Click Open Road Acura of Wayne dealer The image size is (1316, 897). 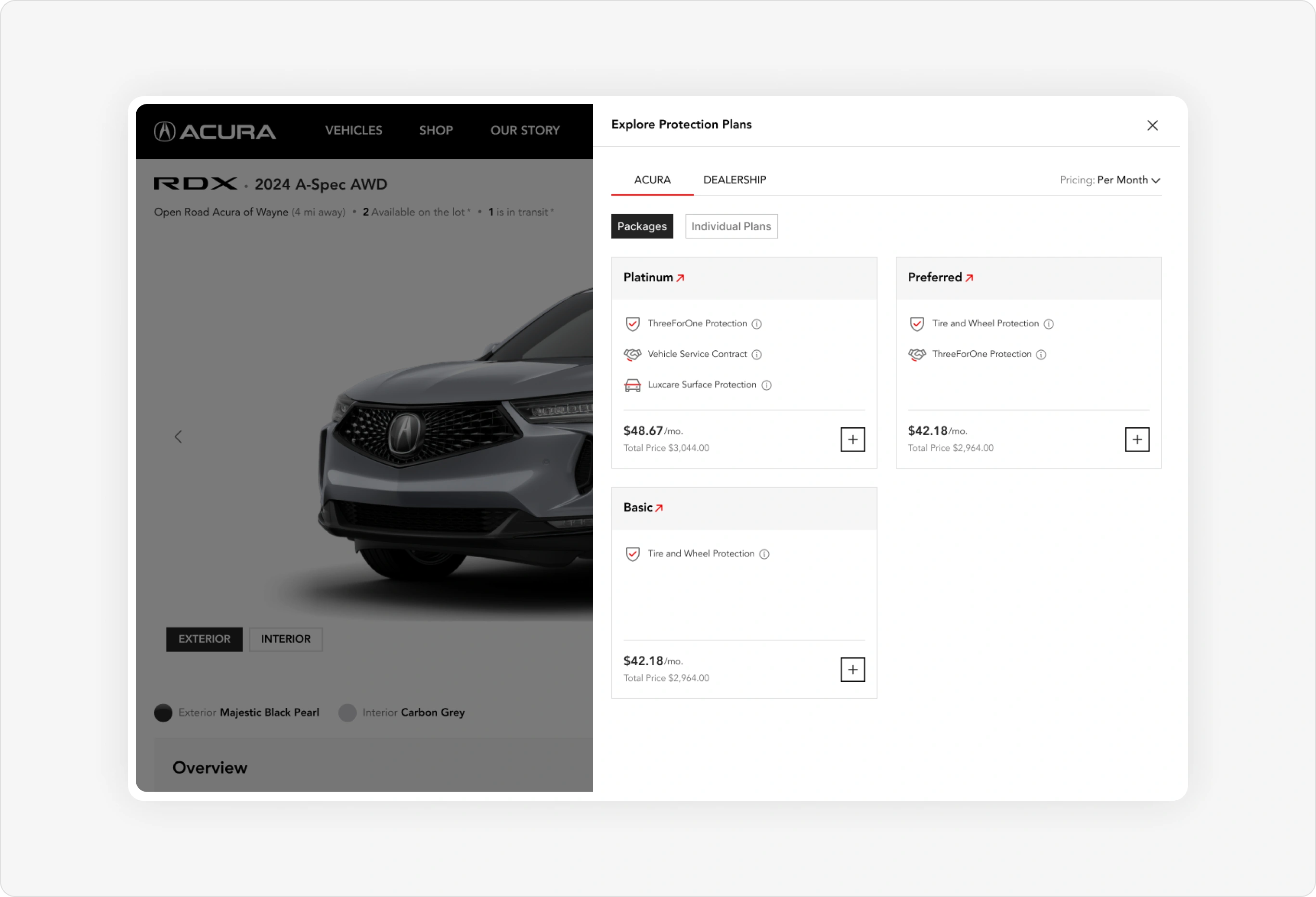point(221,212)
